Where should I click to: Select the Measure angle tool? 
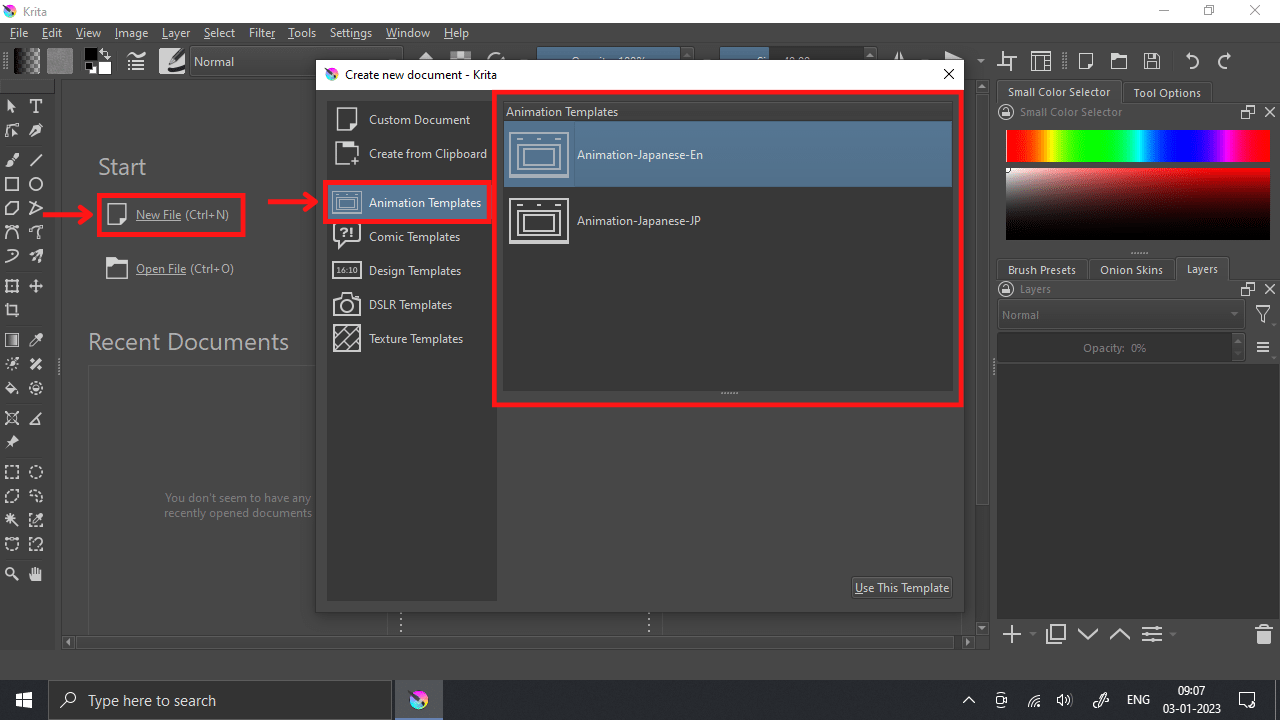pos(36,418)
